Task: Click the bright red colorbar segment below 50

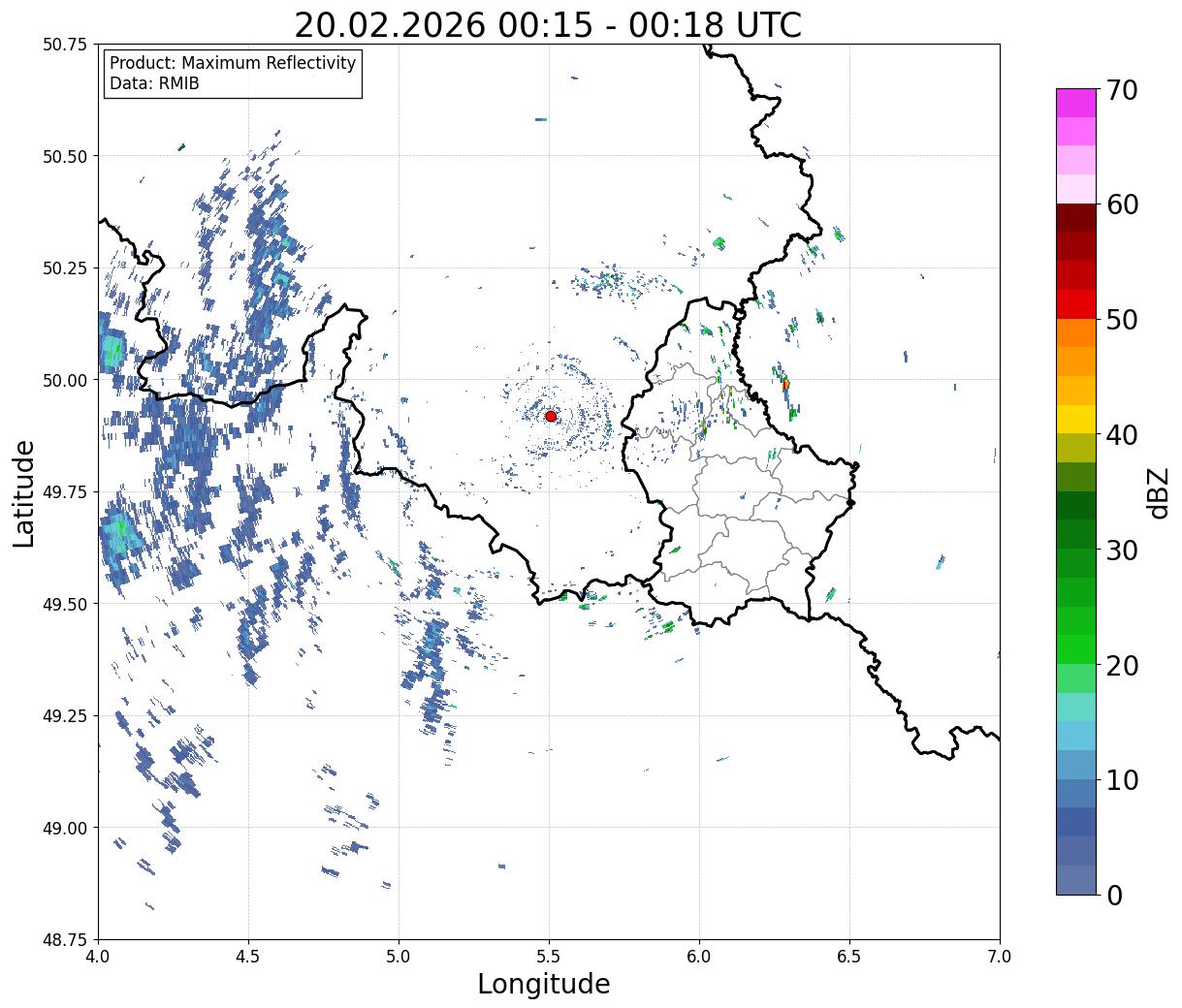Action: (1076, 304)
